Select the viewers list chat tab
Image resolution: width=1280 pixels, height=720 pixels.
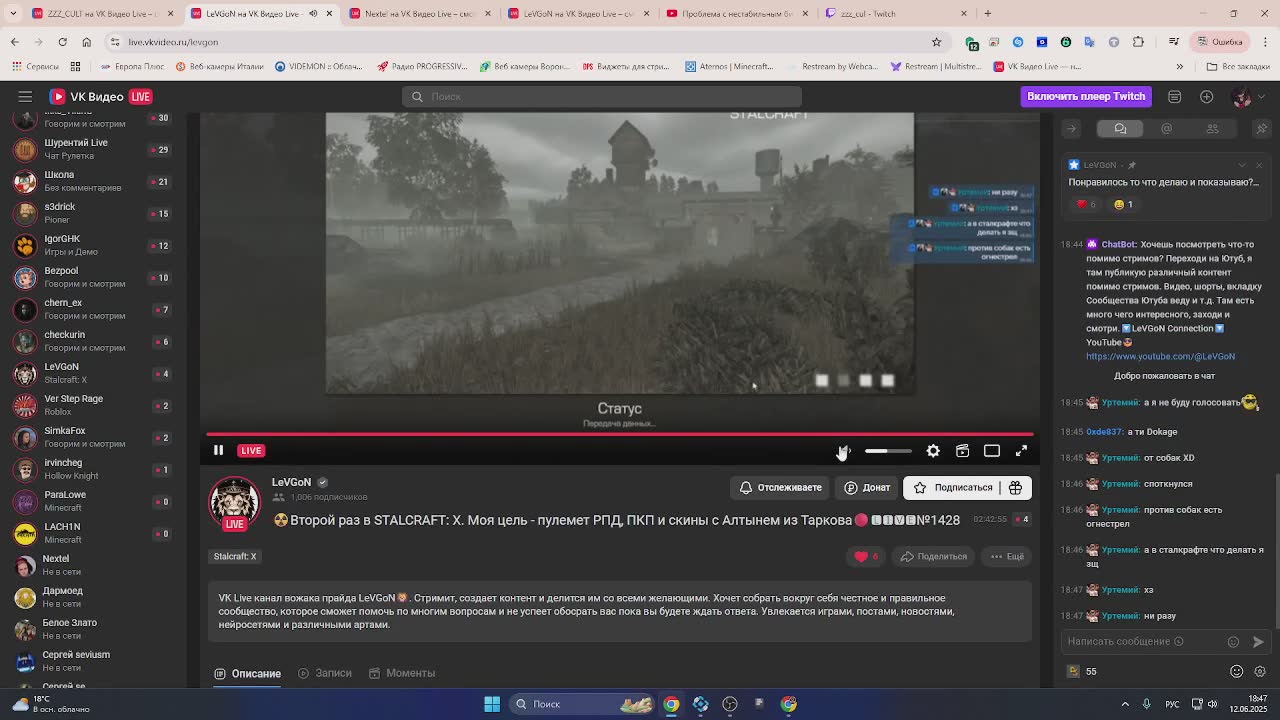(1212, 128)
